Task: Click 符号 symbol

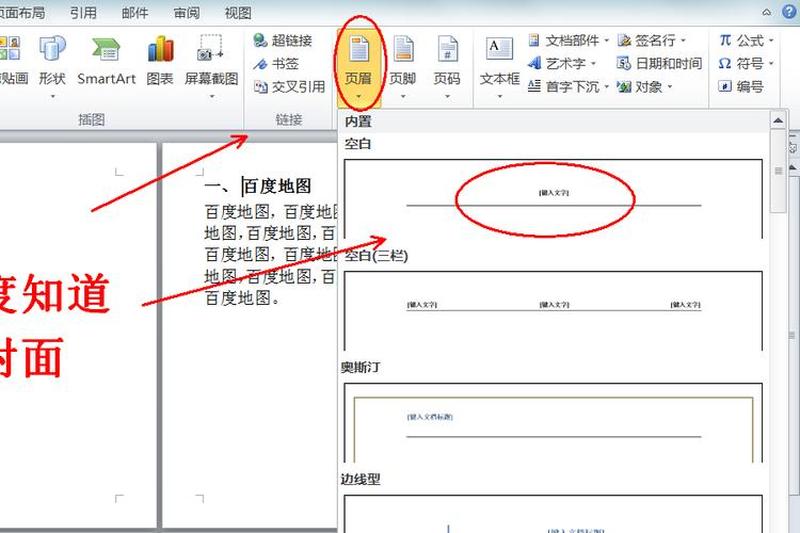Action: 741,64
